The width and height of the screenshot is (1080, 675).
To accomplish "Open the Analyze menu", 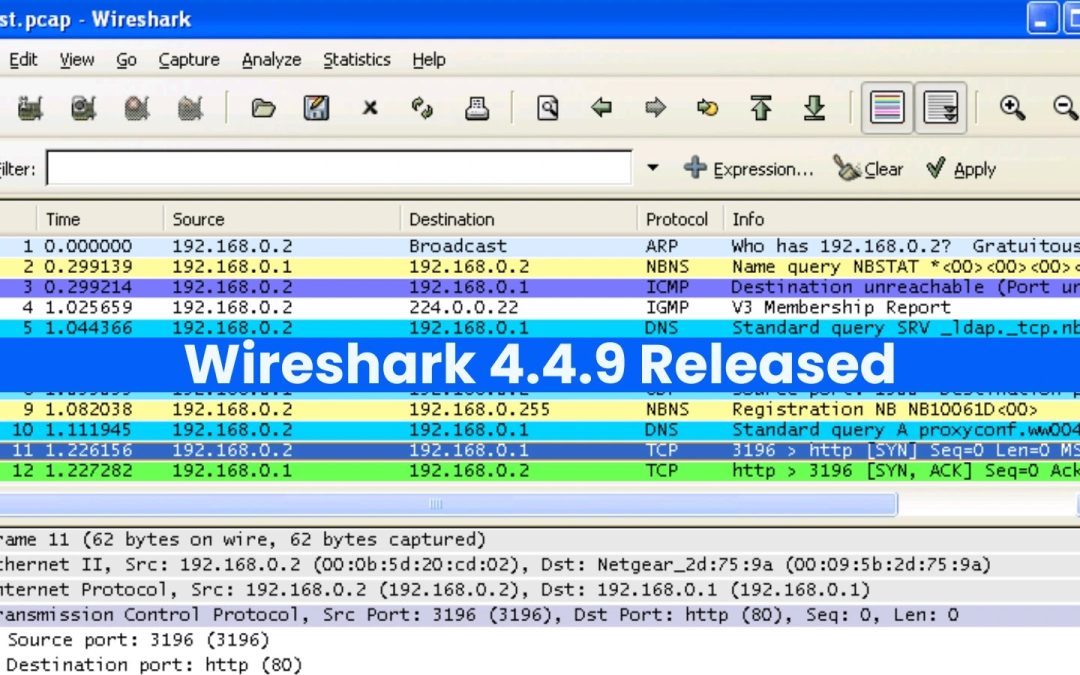I will 271,60.
